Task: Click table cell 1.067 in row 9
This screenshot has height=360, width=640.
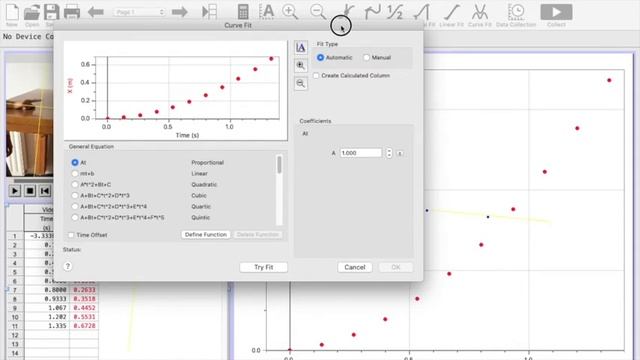Action: (x=47, y=308)
